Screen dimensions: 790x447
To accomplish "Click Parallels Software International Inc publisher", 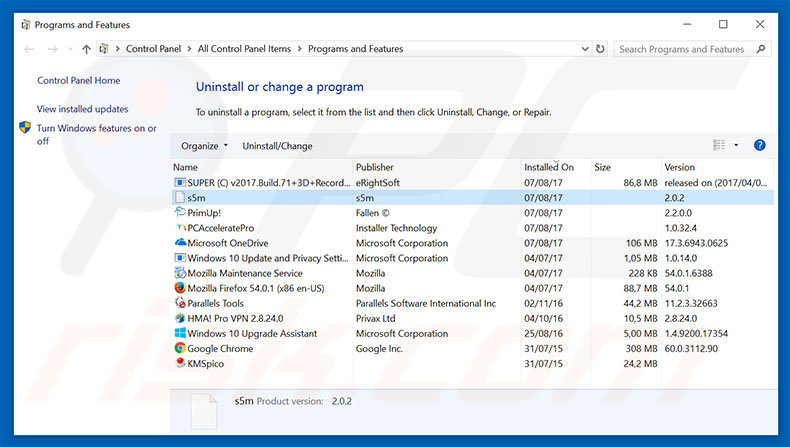I will click(x=426, y=303).
